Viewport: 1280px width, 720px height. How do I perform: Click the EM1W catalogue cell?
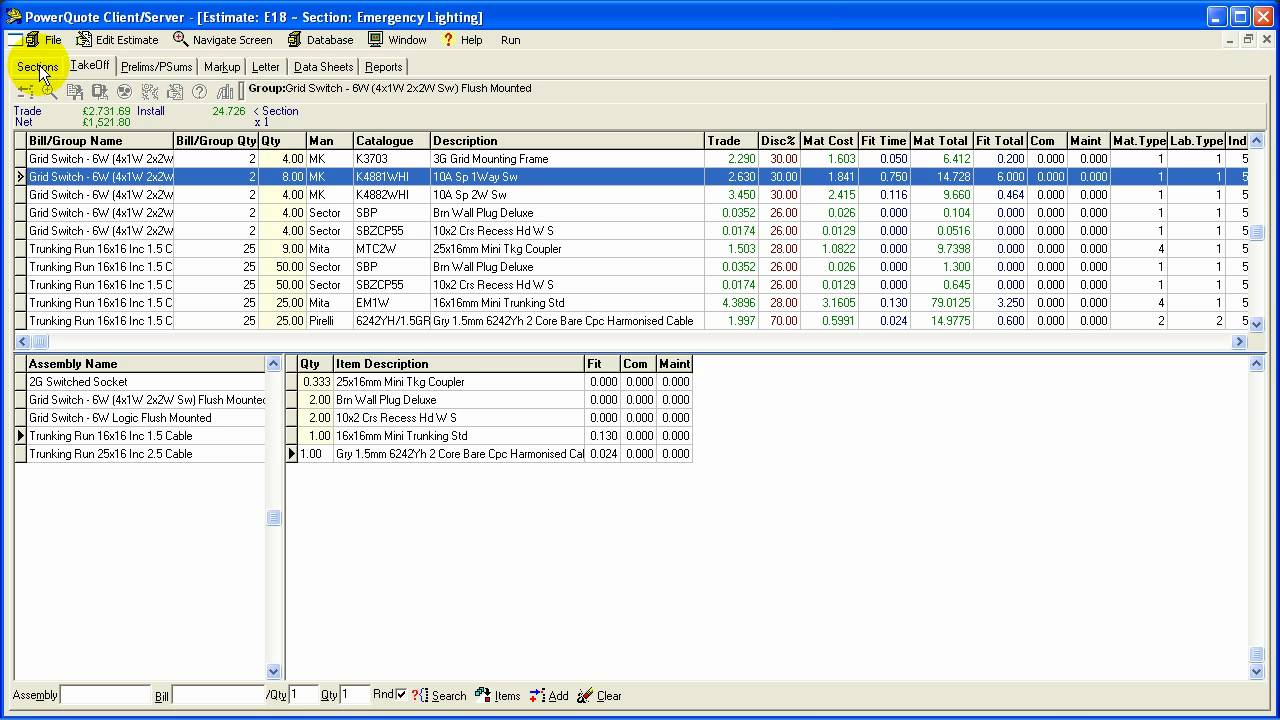[391, 303]
